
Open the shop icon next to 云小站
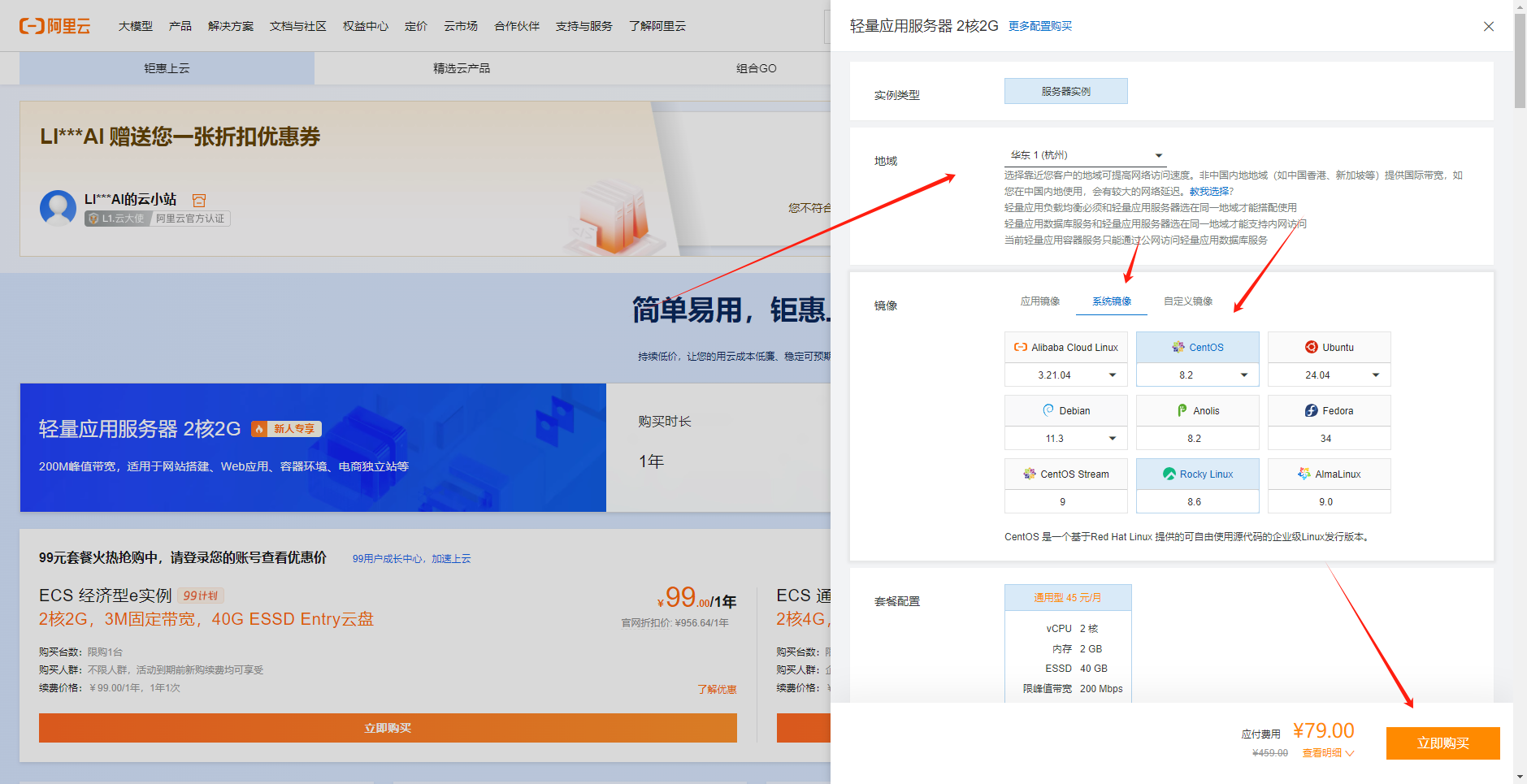199,200
